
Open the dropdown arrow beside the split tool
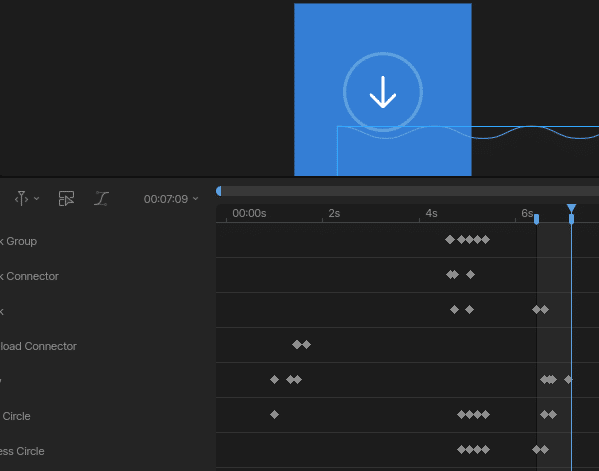click(x=37, y=199)
